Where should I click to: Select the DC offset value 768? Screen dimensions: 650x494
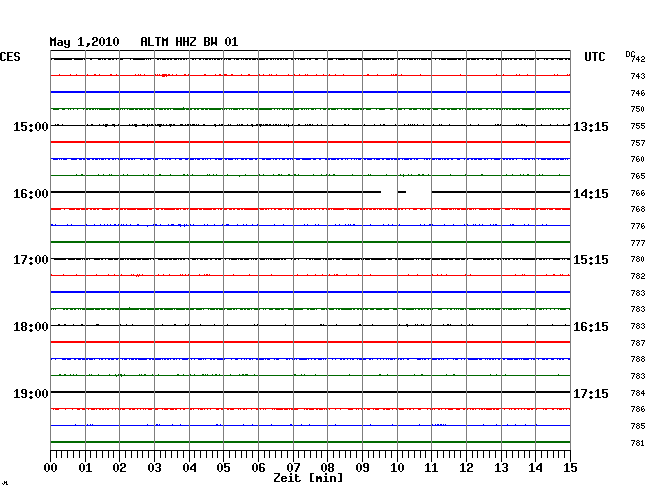[x=638, y=209]
